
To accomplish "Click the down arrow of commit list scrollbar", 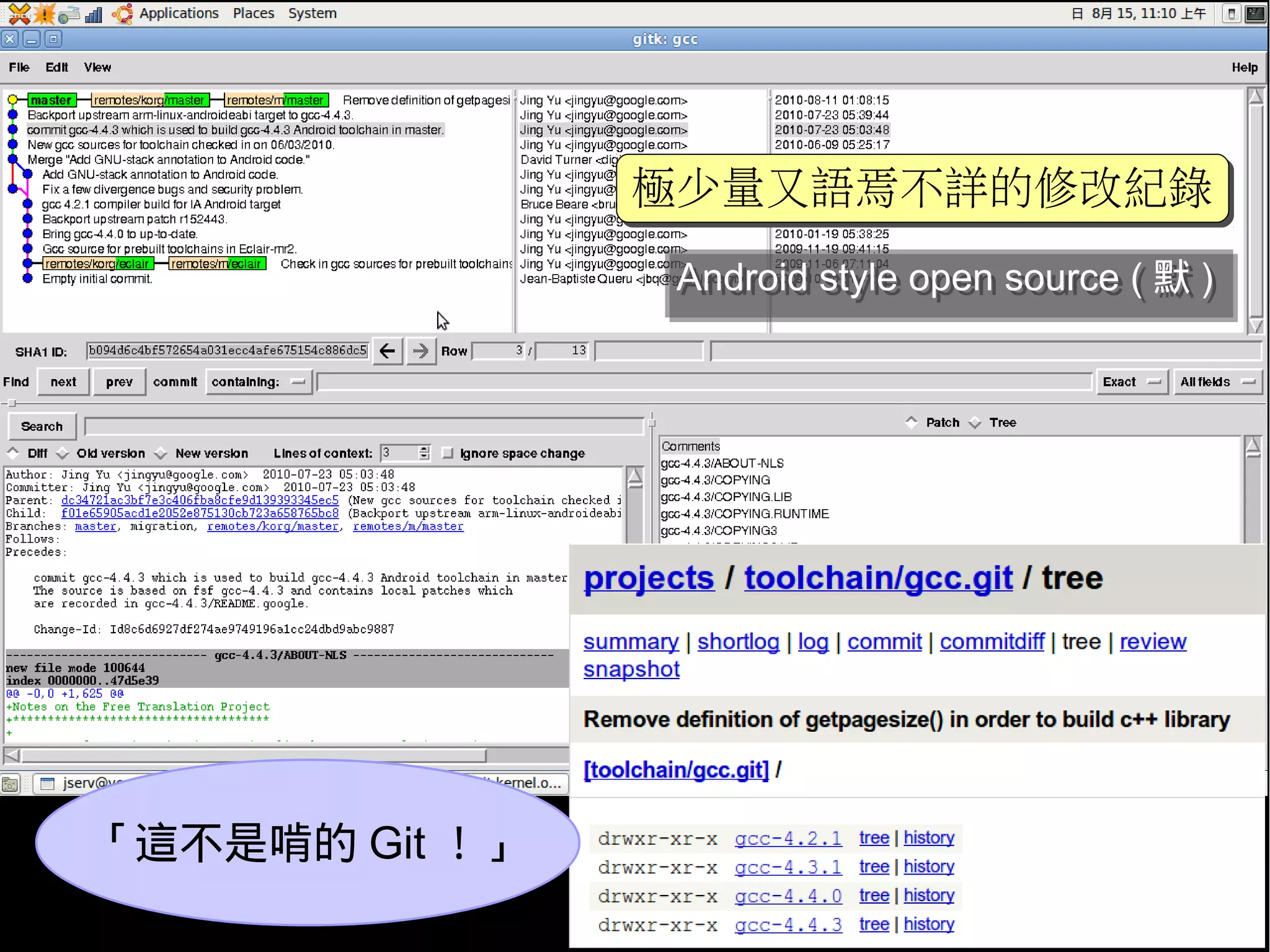I will 1256,326.
